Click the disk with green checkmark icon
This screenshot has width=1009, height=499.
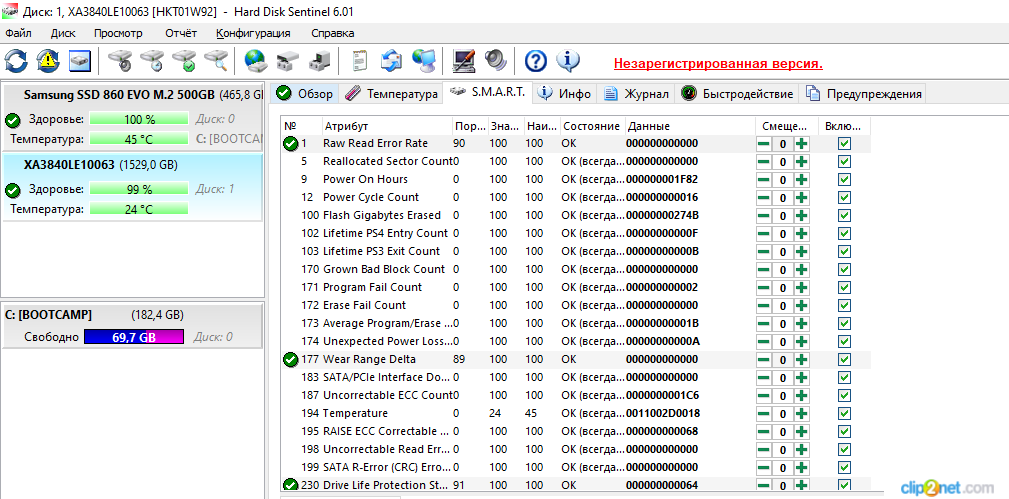coord(184,61)
